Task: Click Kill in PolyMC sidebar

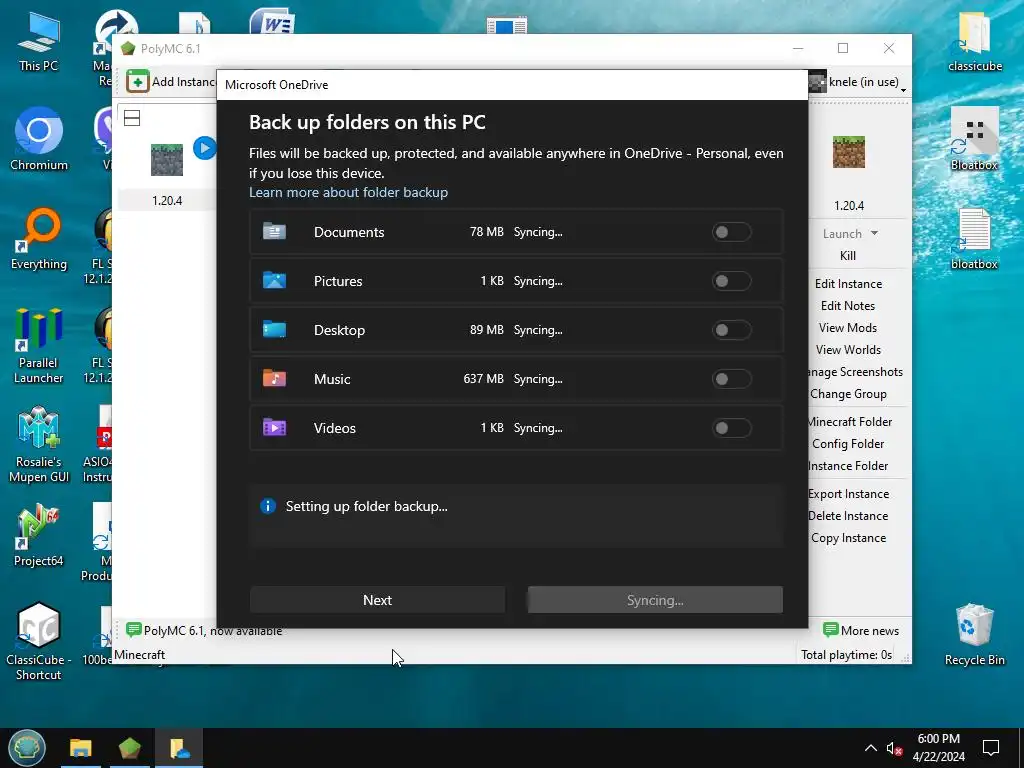Action: click(x=848, y=256)
